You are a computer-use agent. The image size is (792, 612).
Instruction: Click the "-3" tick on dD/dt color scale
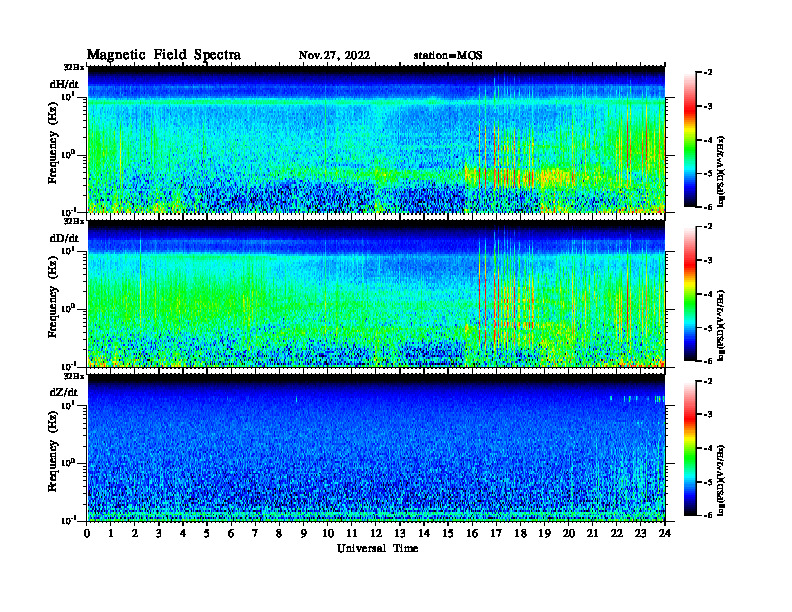pos(708,260)
